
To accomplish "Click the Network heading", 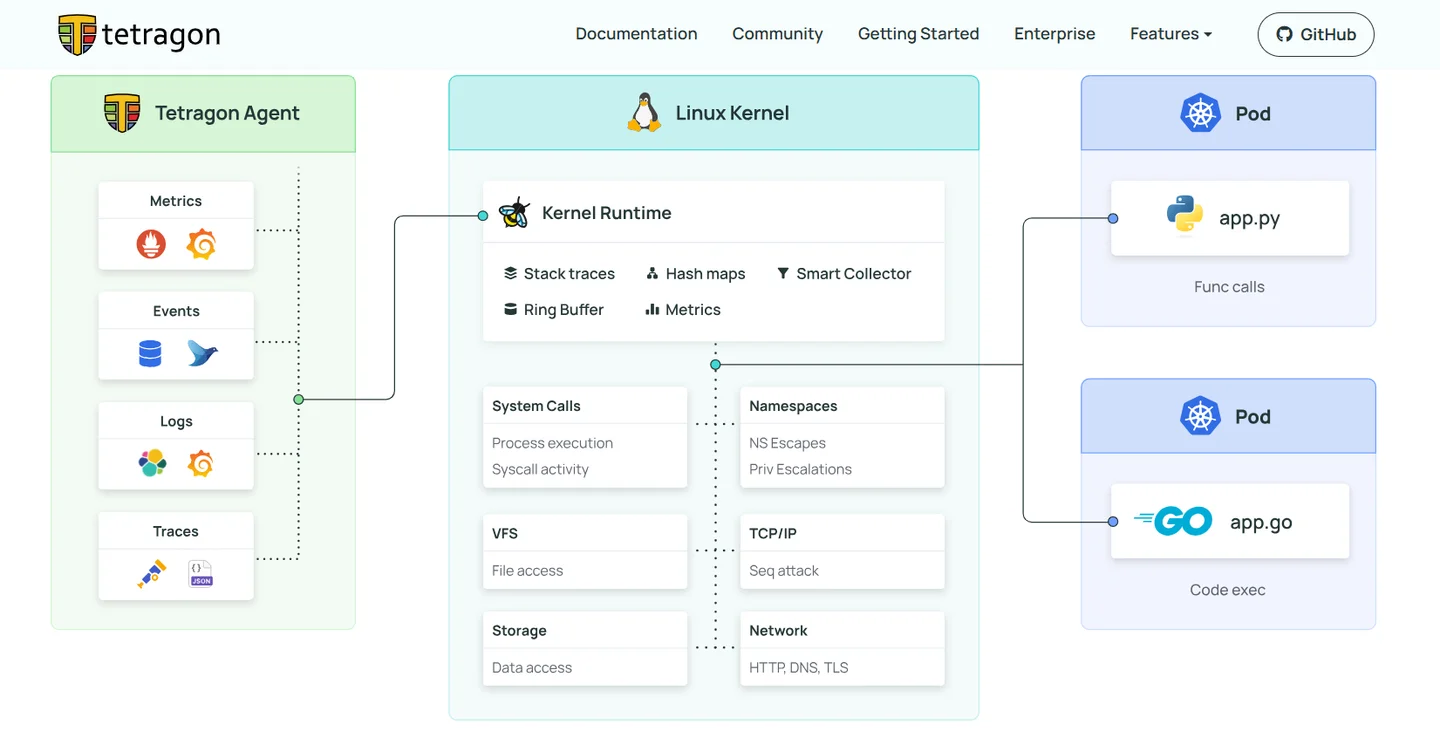I will (x=778, y=631).
